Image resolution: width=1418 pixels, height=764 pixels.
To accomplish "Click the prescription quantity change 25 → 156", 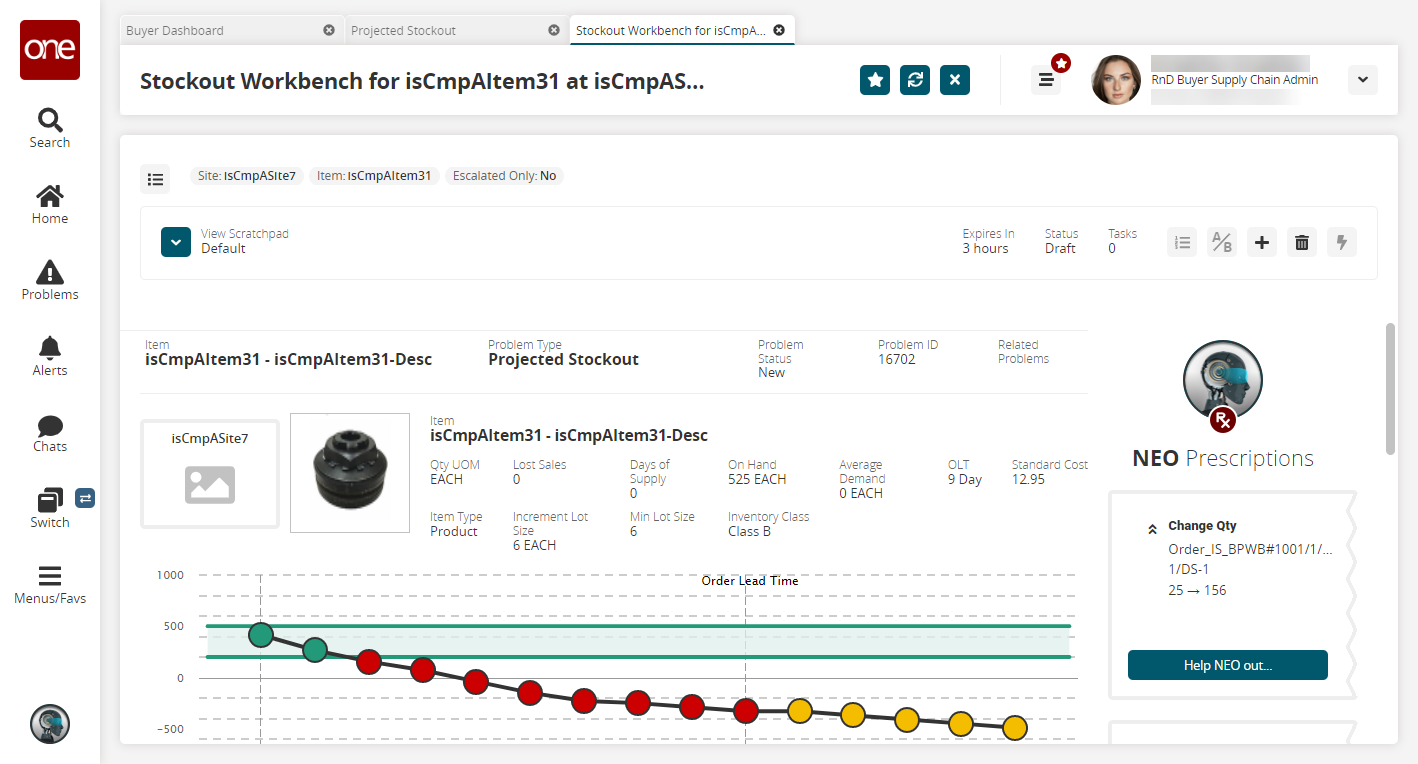I will tap(1197, 590).
